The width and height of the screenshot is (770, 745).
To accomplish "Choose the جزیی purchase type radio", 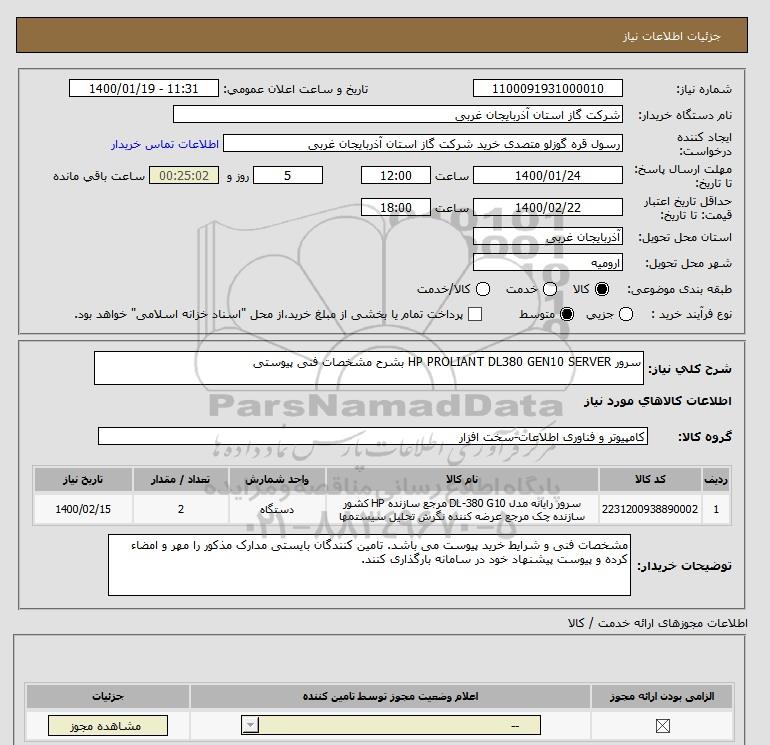I will tap(626, 314).
